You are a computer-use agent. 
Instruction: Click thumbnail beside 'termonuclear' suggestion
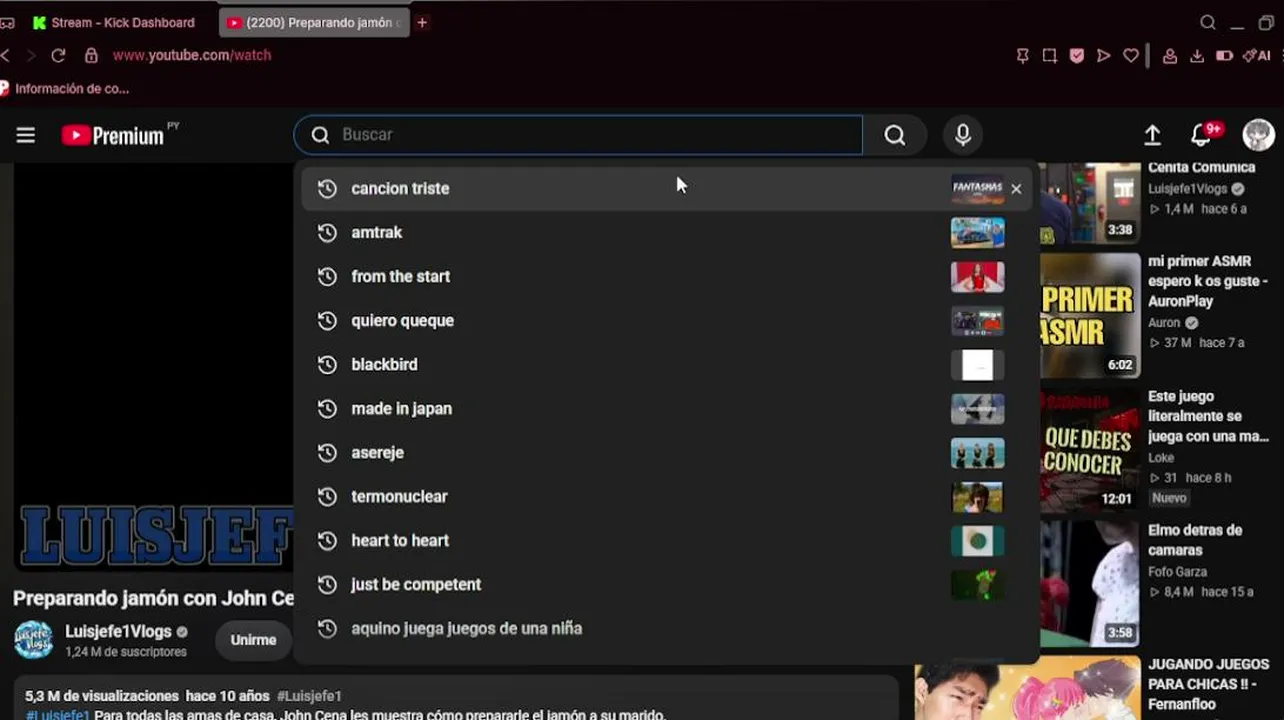click(x=977, y=497)
